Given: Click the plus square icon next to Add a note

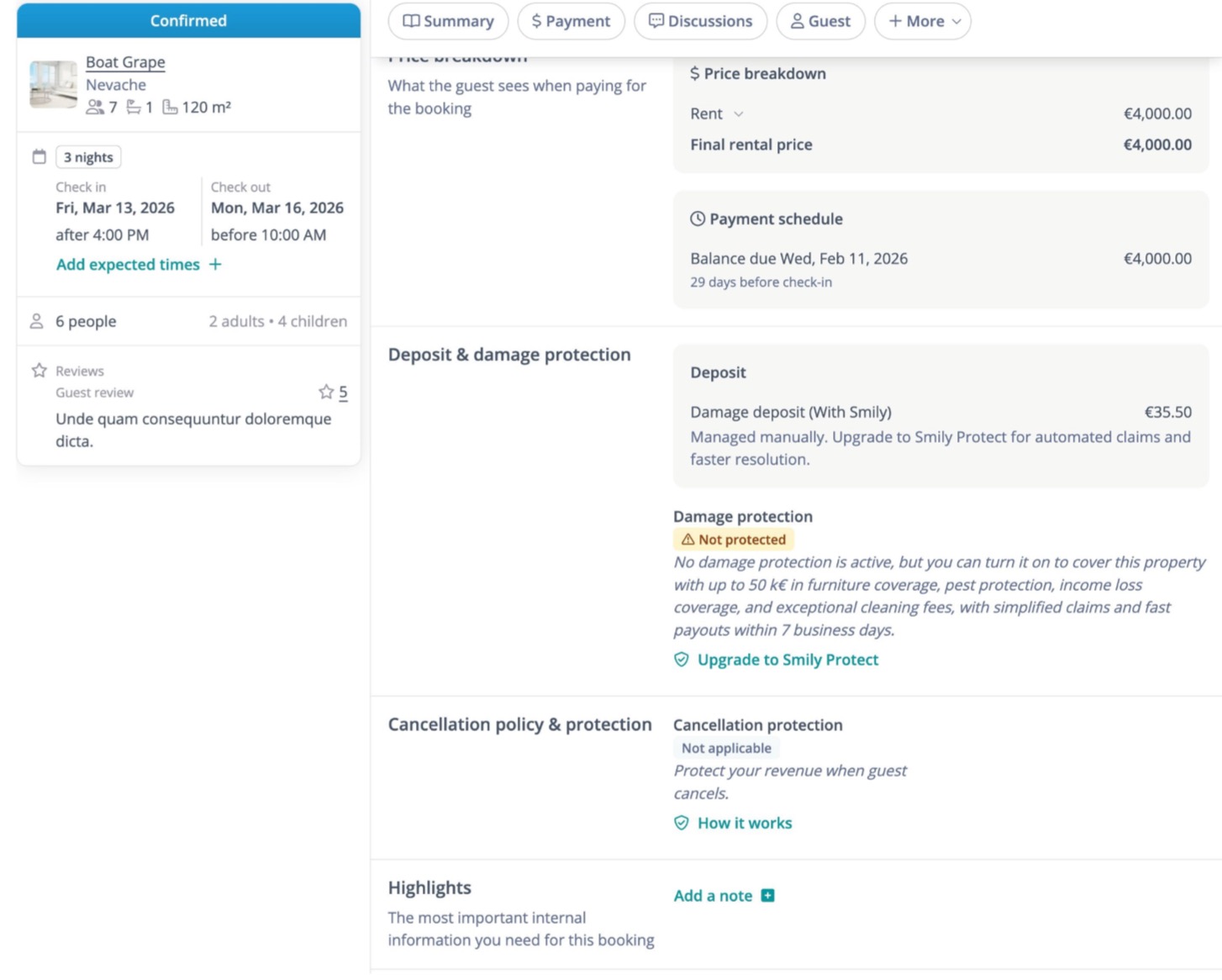Looking at the screenshot, I should [x=767, y=896].
